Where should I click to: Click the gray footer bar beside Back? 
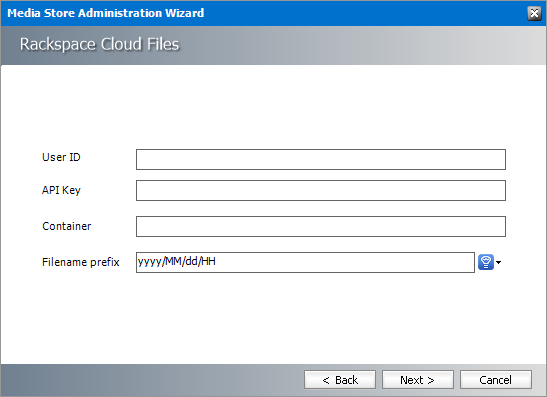(150, 380)
